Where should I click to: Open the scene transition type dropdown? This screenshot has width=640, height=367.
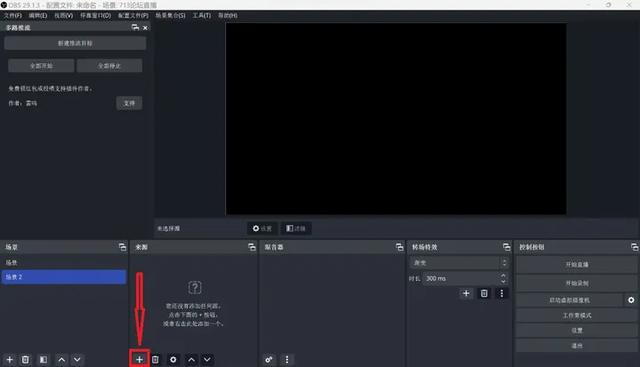click(459, 263)
